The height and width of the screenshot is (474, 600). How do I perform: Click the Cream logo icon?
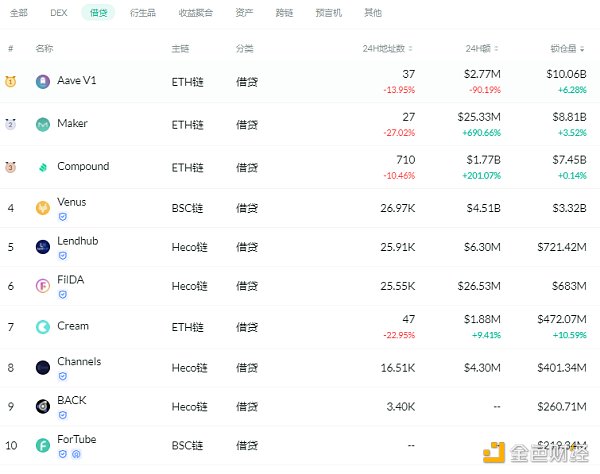(43, 327)
